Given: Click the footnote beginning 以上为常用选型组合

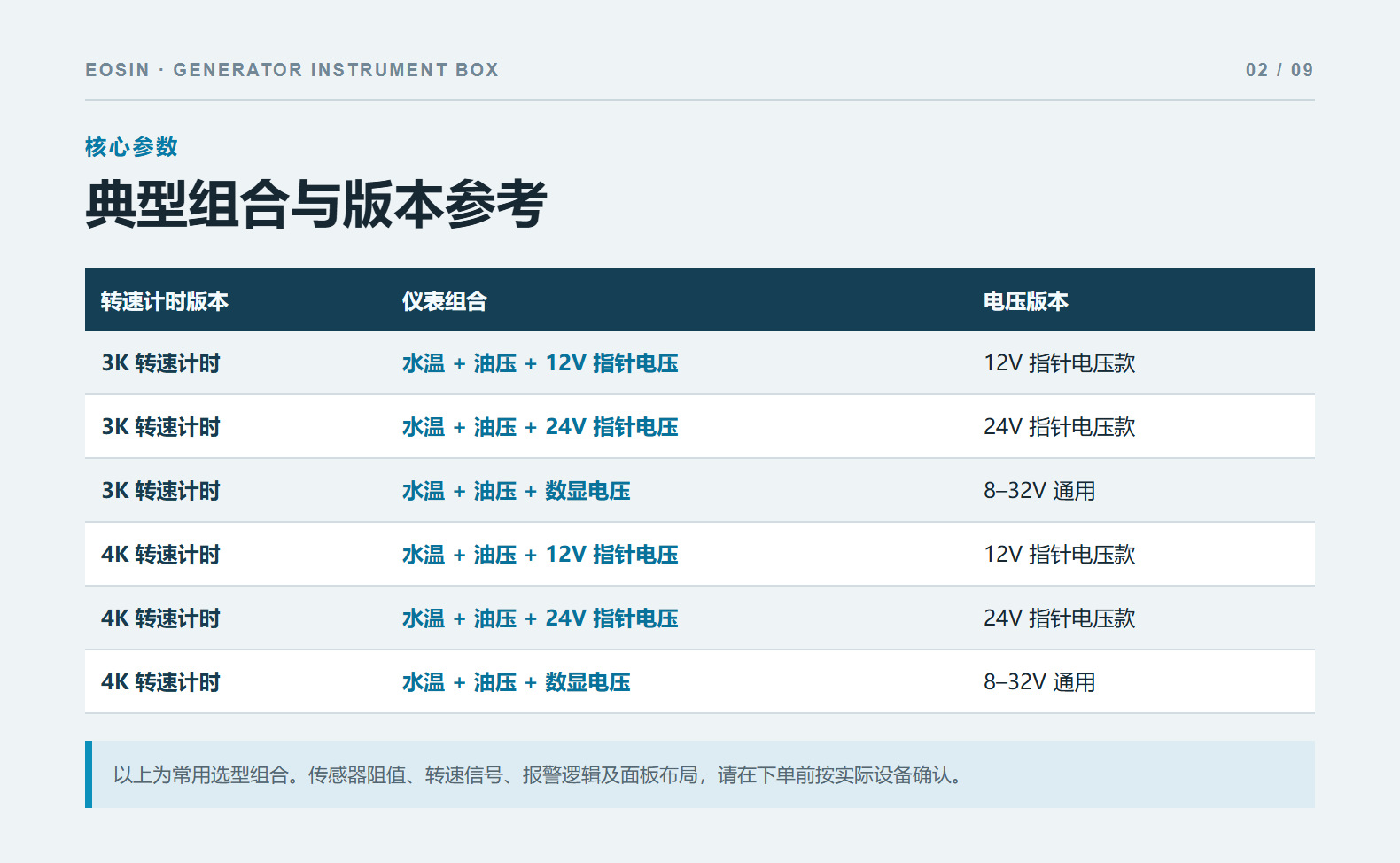Looking at the screenshot, I should coord(538,775).
